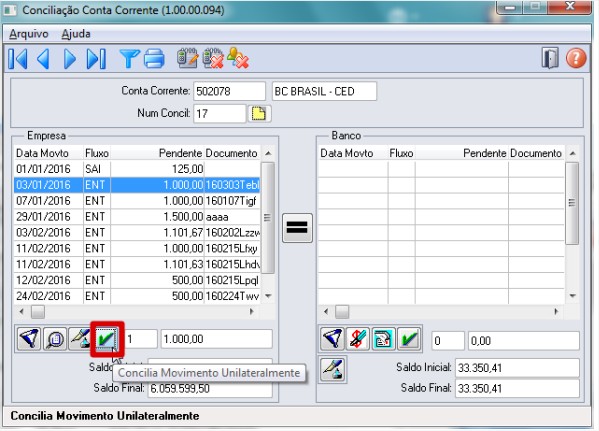Click Empresa list scroll down arrow
Screen dimensions: 599x431
pyautogui.click(x=268, y=296)
